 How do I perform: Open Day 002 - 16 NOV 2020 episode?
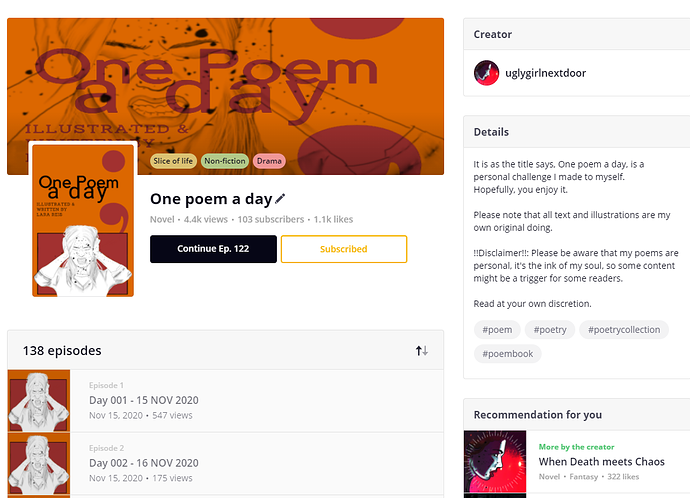[144, 463]
